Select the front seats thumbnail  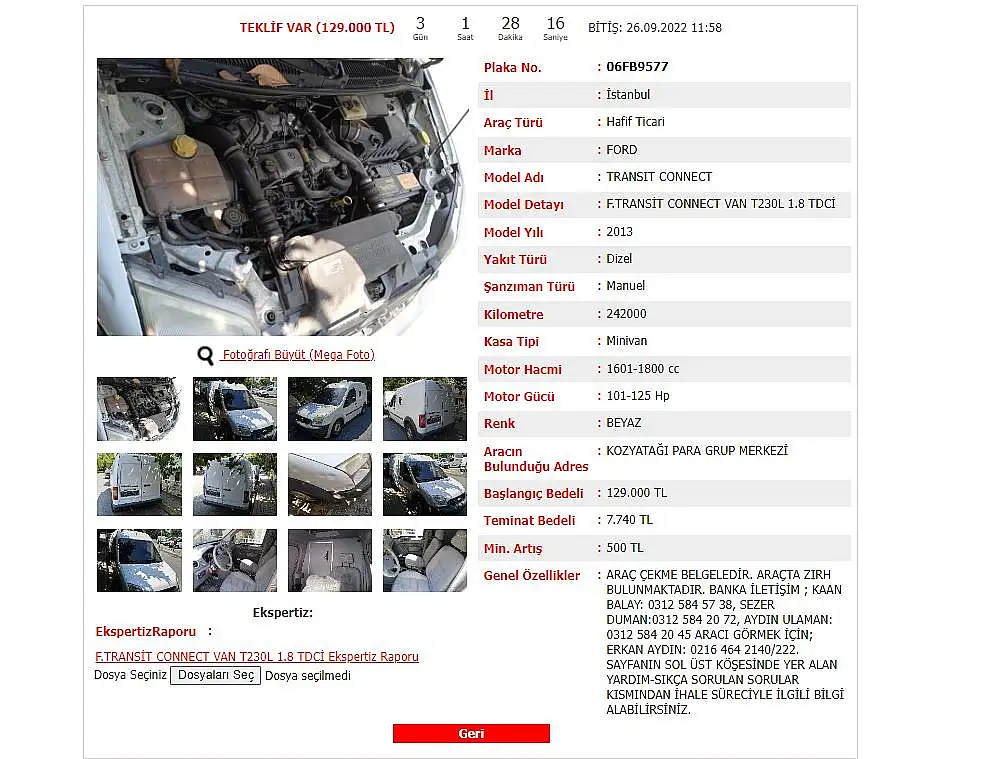[x=425, y=561]
